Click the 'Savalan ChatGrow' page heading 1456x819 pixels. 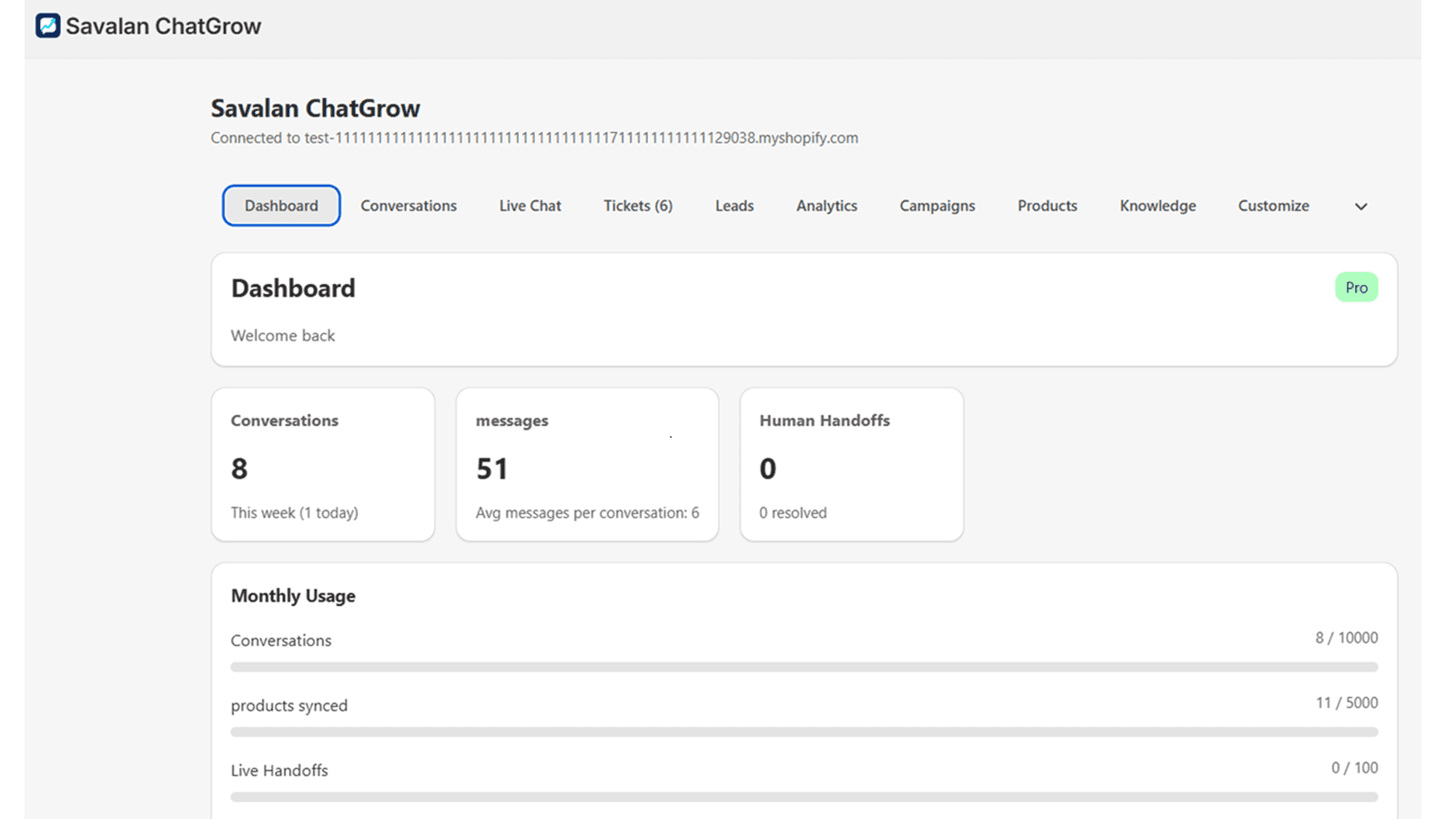(315, 108)
